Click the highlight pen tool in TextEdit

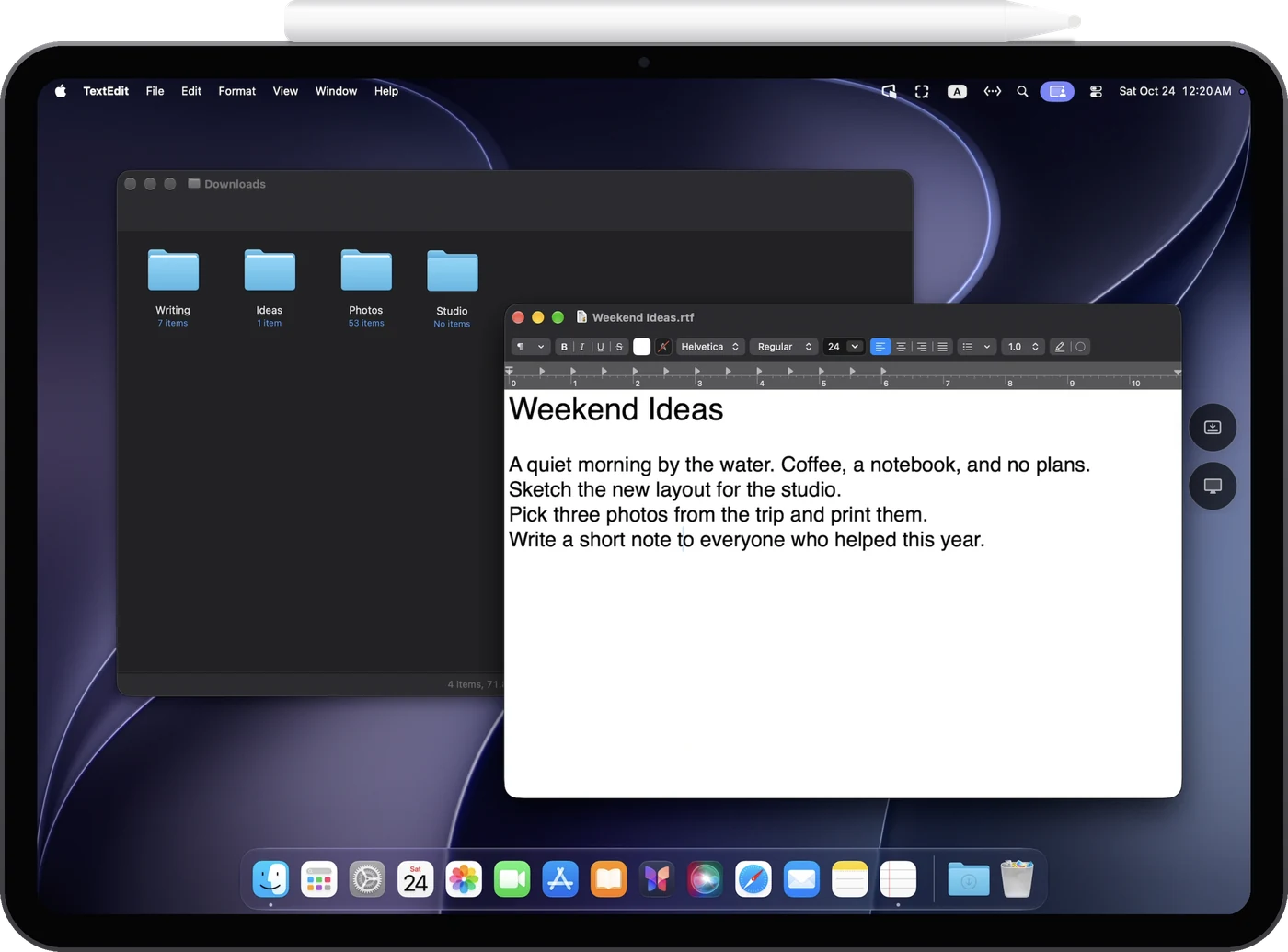(x=1060, y=347)
